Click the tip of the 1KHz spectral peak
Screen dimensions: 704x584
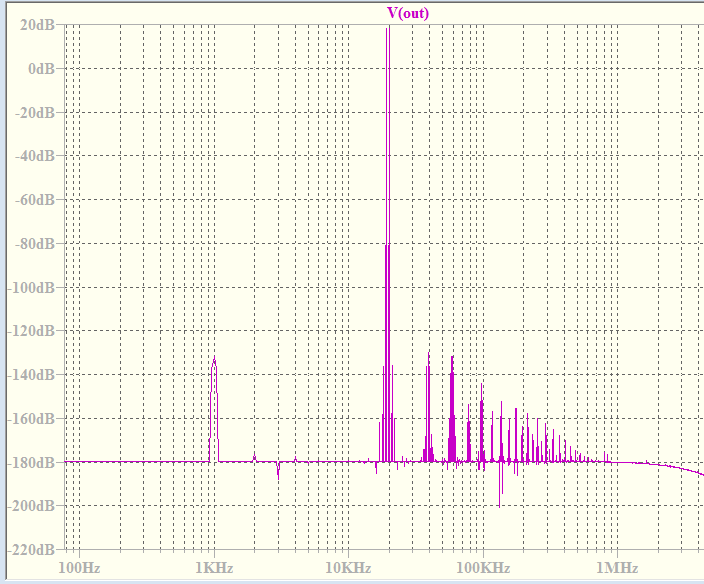click(214, 358)
